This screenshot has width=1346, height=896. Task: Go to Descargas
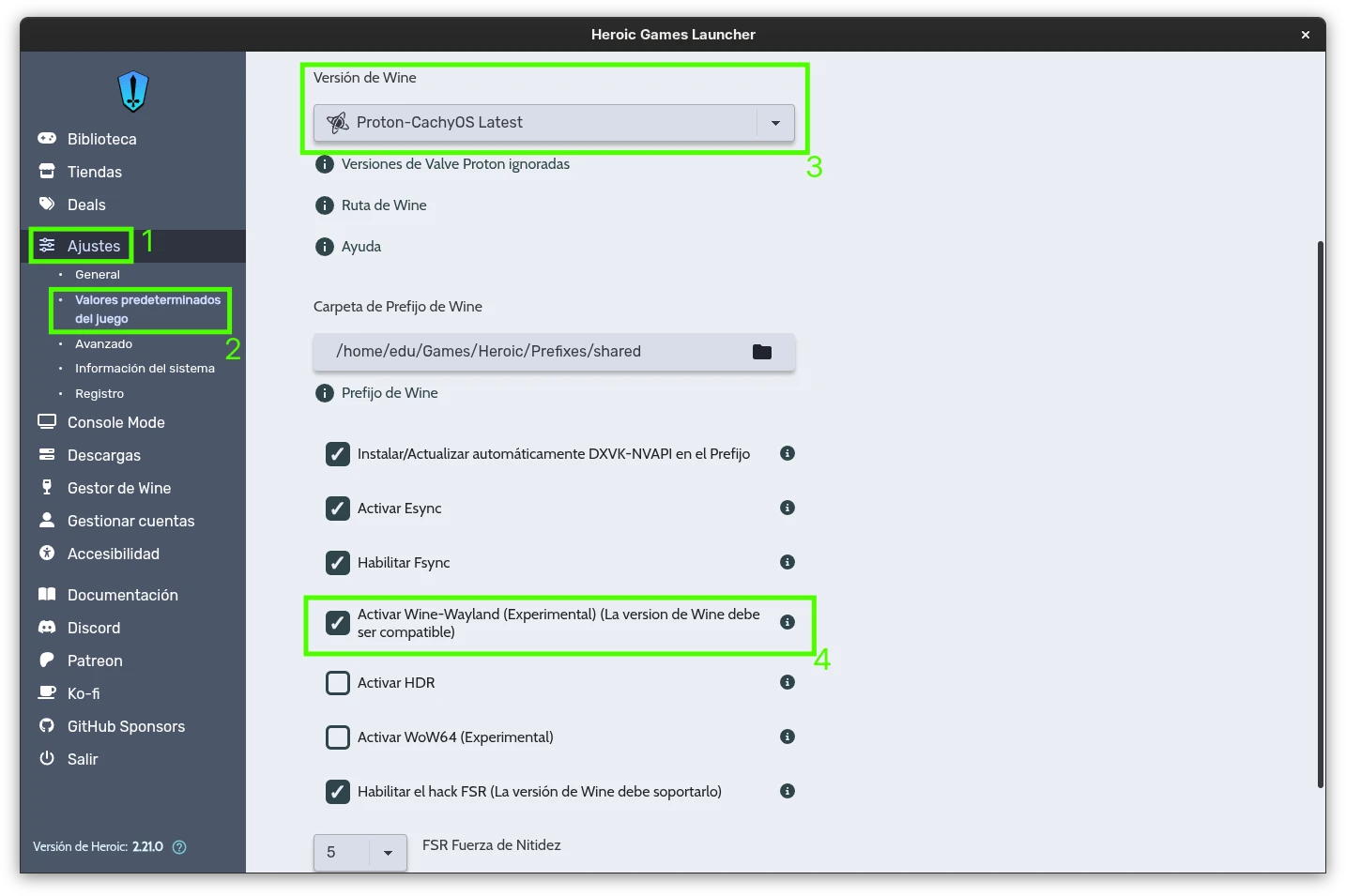[x=104, y=455]
